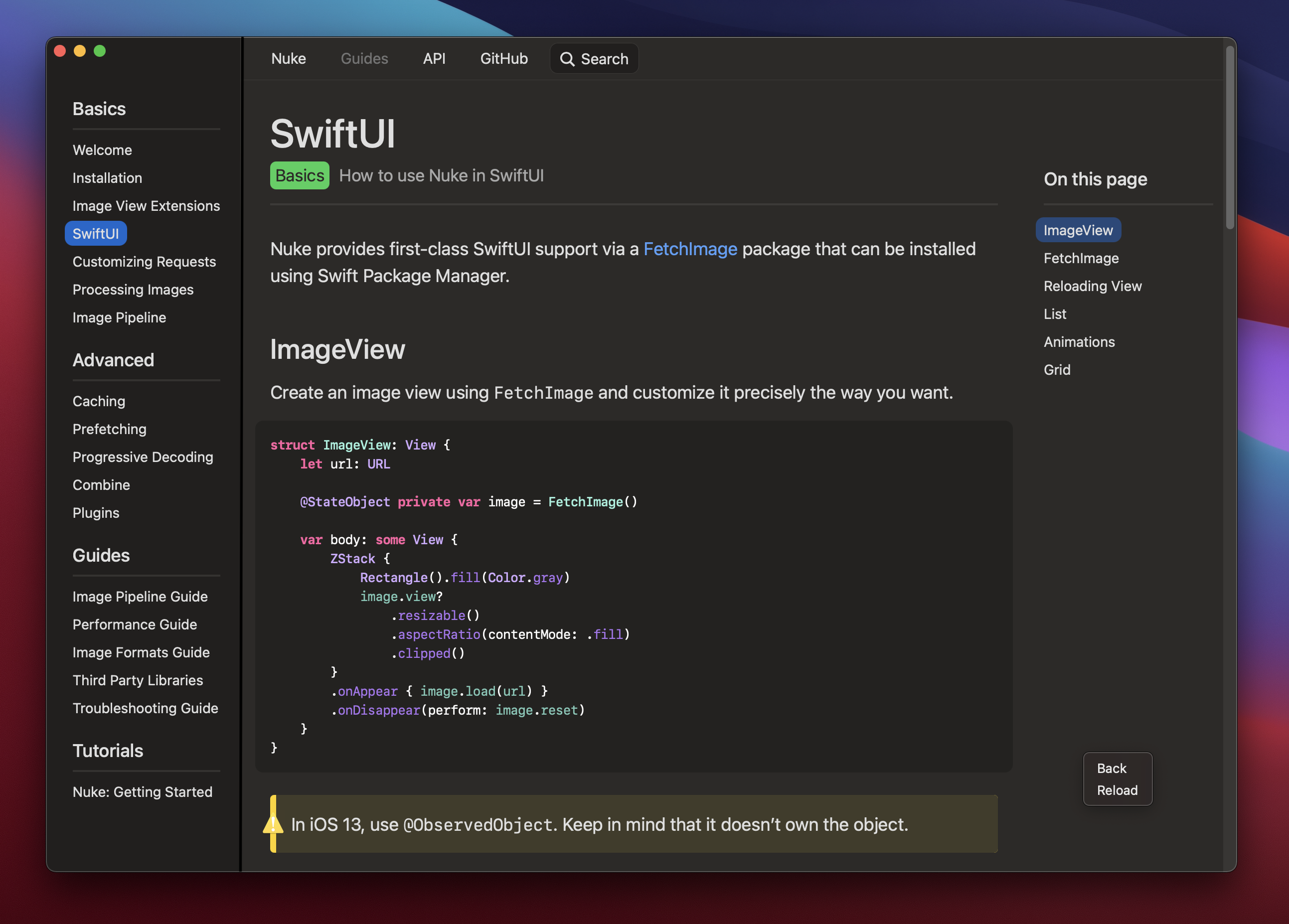This screenshot has height=924, width=1289.
Task: Click "How to use Nuke in SwiftUI" subtitle
Action: pyautogui.click(x=442, y=175)
